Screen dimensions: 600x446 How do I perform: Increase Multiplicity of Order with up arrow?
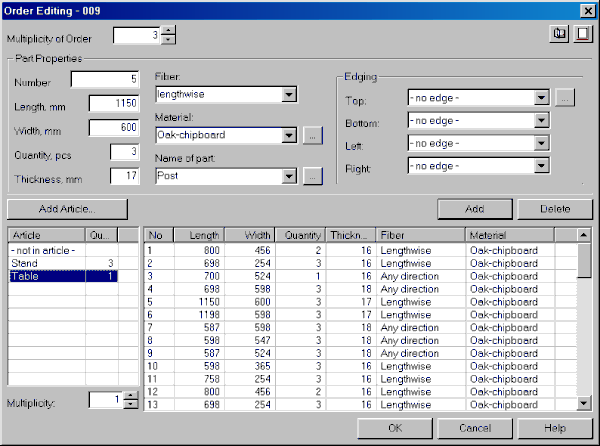[168, 30]
